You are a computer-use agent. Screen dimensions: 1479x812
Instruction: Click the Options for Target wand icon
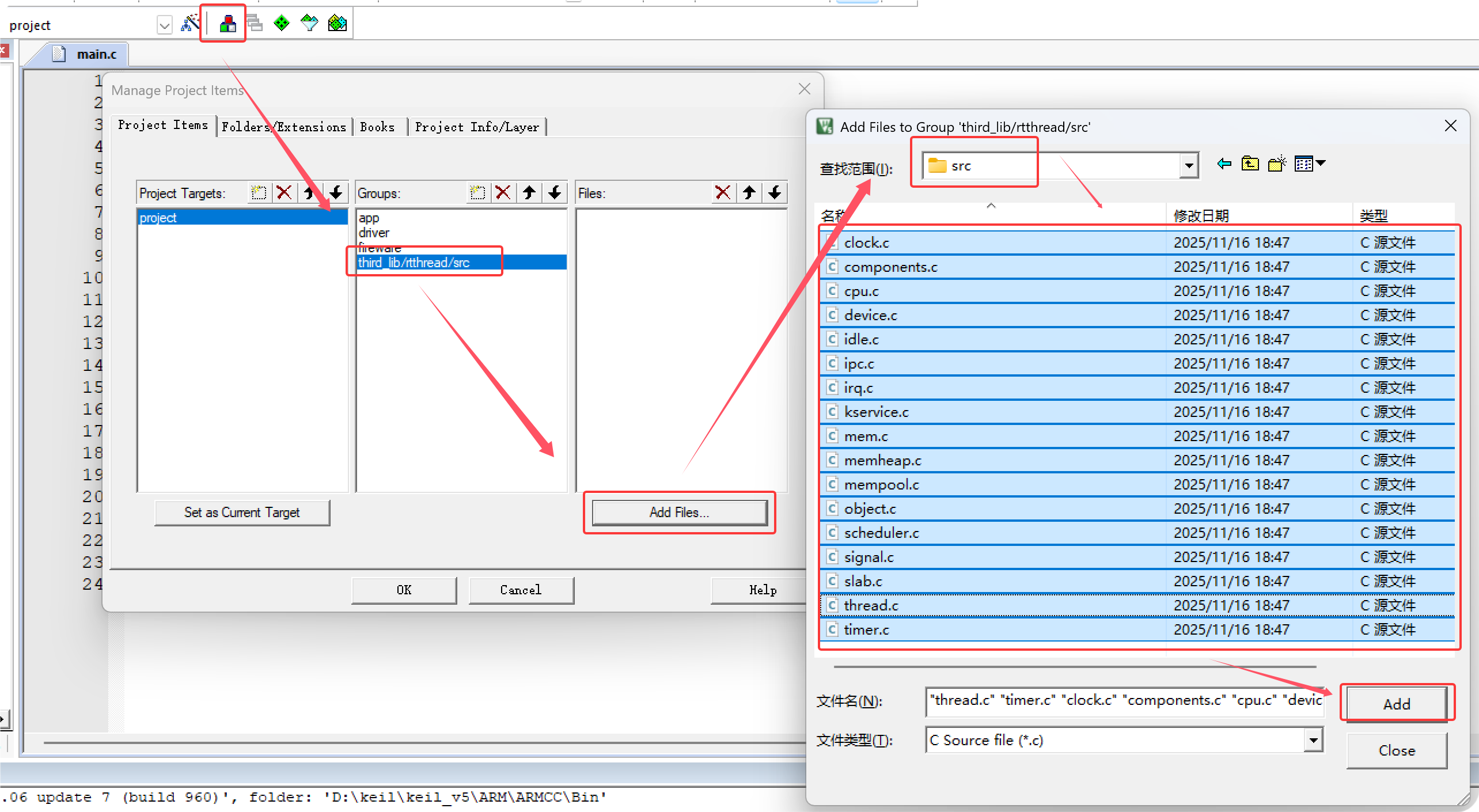point(190,23)
